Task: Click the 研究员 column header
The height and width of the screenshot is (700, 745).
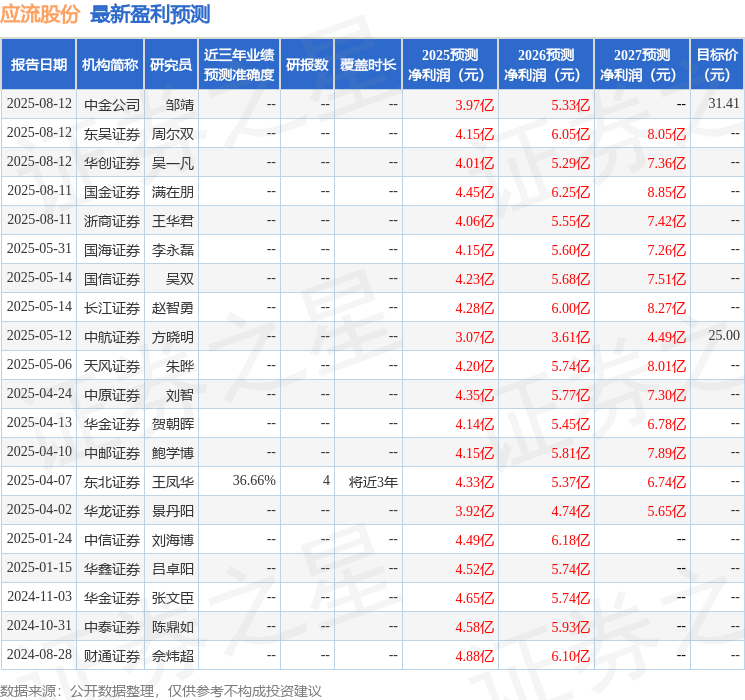Action: tap(171, 65)
